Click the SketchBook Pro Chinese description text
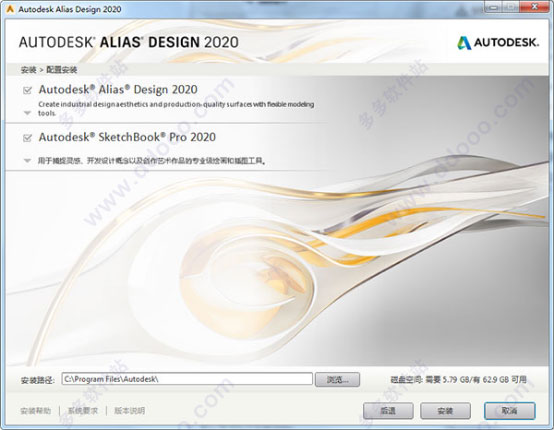 tap(152, 161)
